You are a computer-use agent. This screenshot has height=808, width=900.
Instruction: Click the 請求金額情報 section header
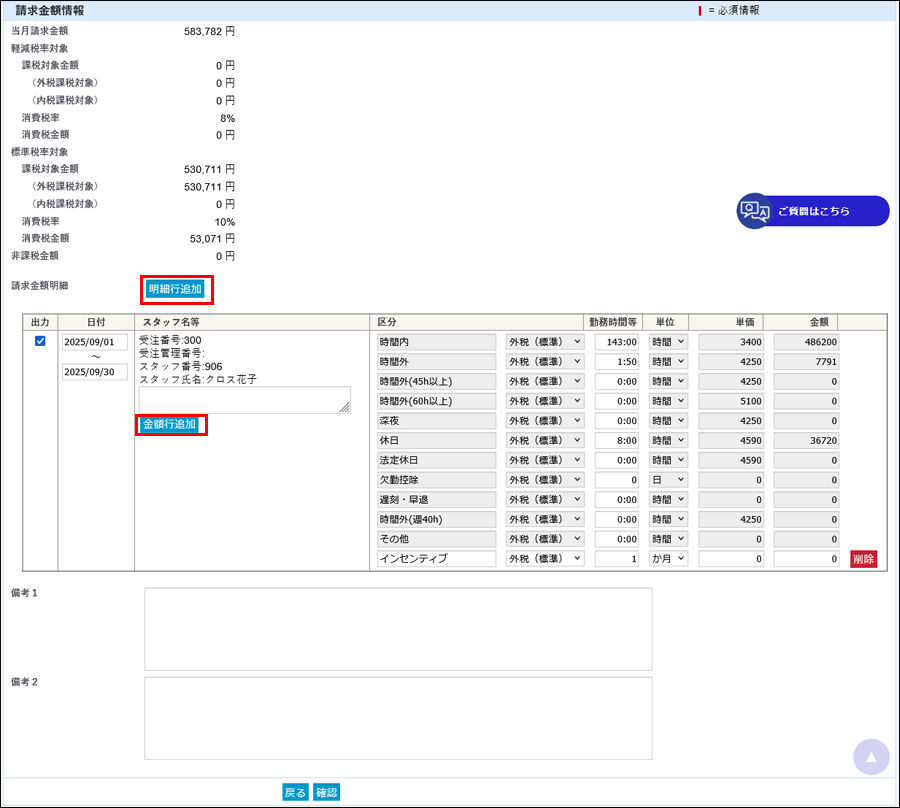[49, 10]
